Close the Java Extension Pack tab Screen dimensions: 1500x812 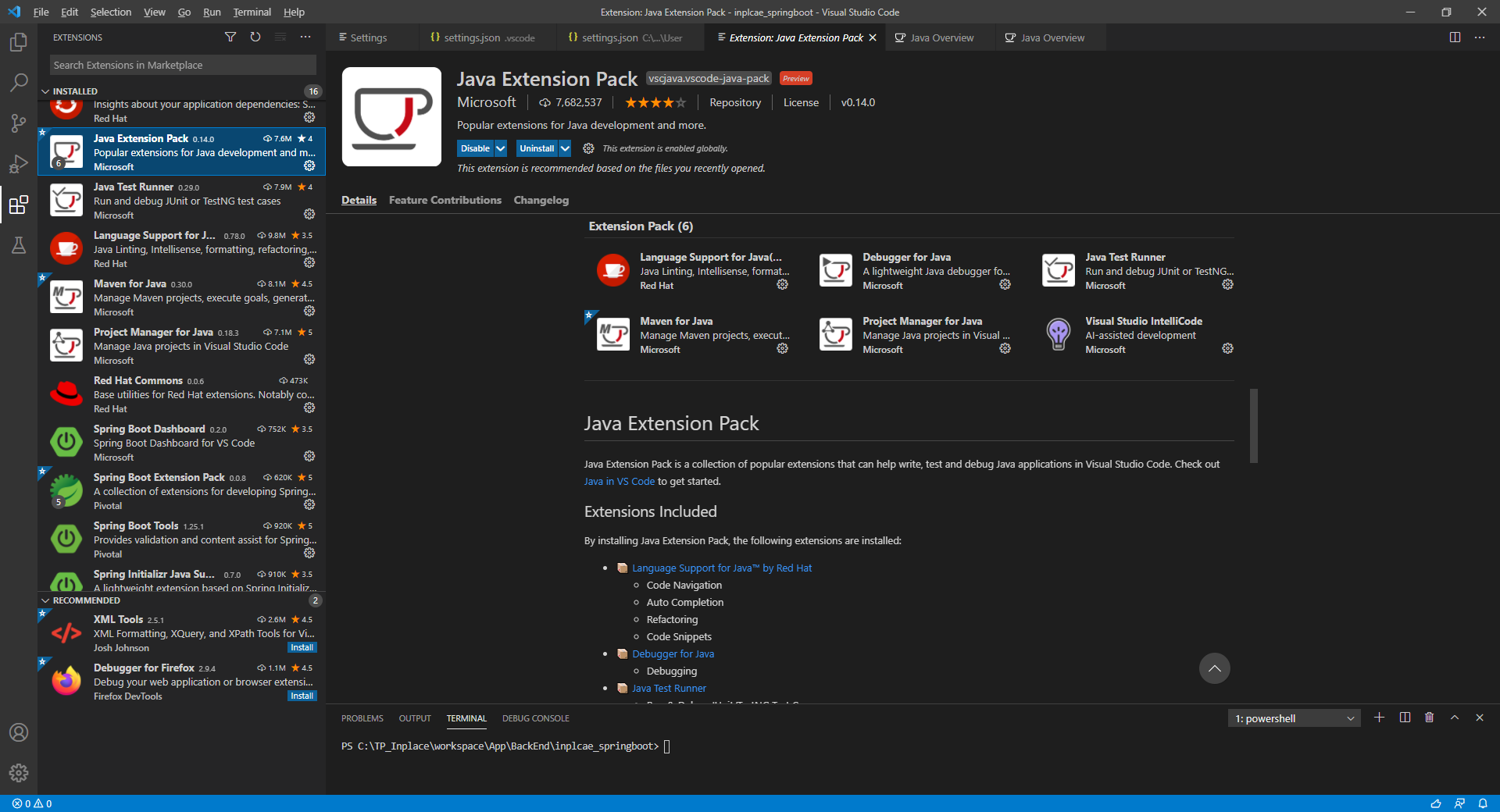(x=873, y=37)
